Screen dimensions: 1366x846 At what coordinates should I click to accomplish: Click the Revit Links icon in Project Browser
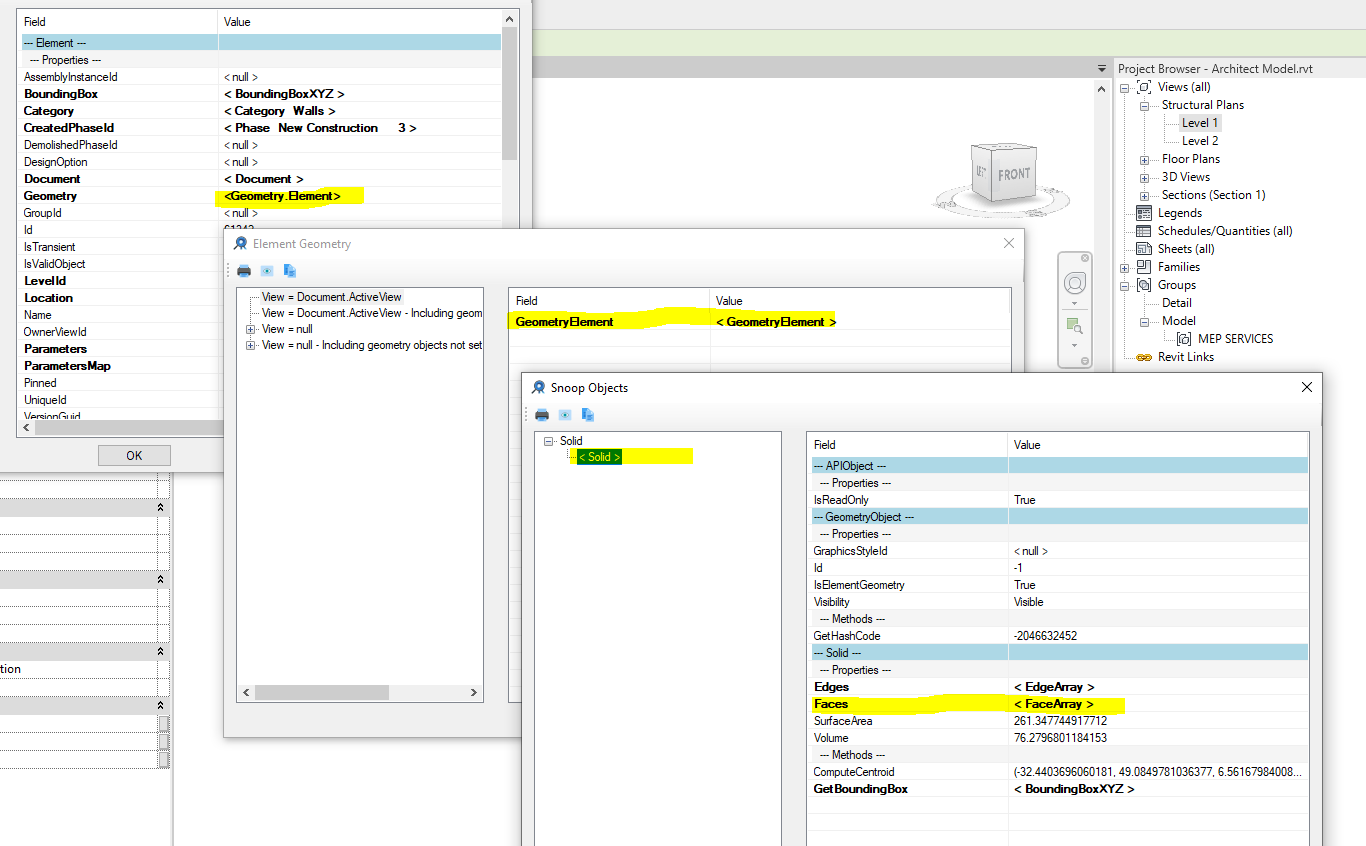coord(1143,356)
